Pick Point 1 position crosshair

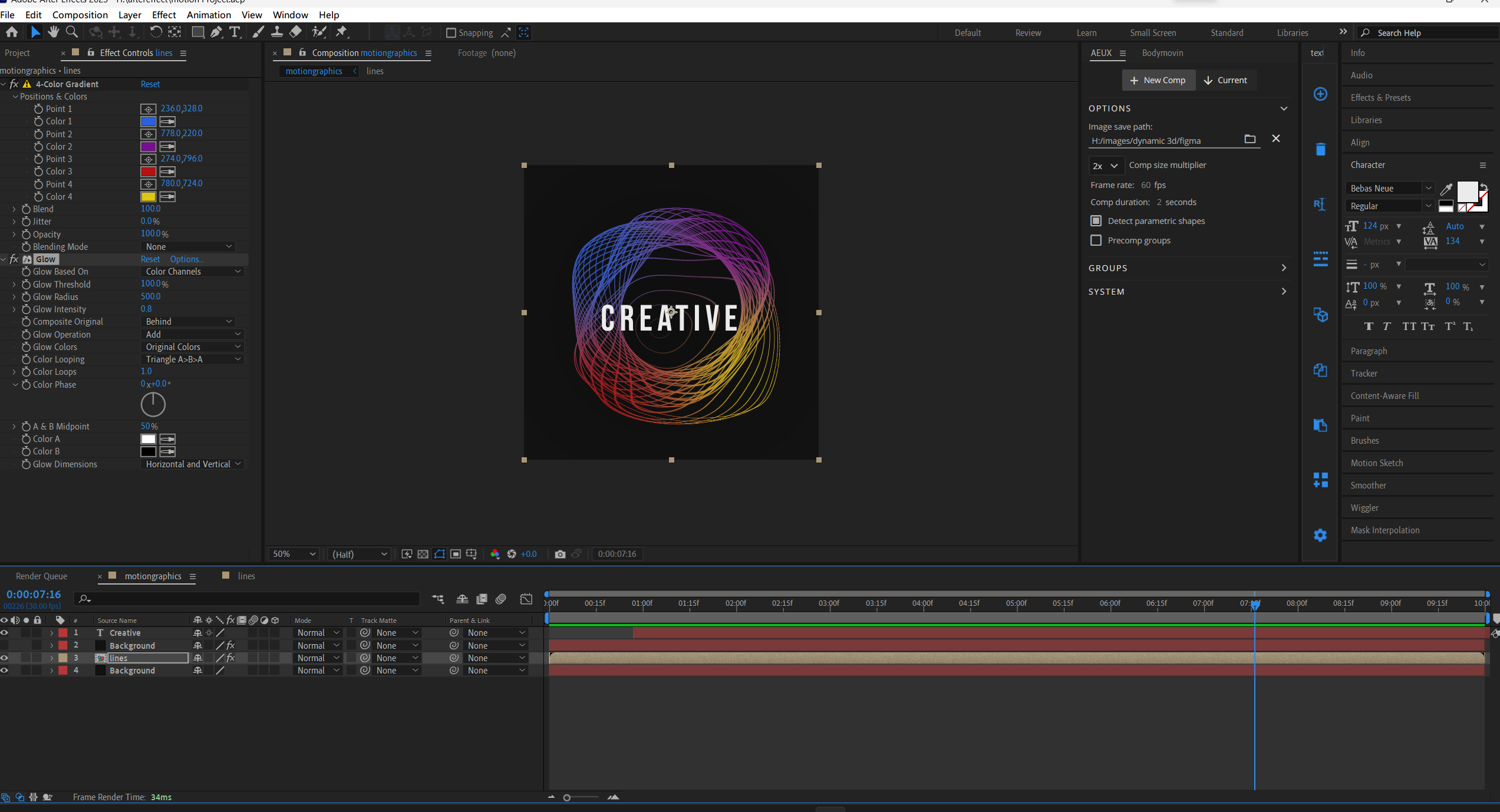pos(149,109)
